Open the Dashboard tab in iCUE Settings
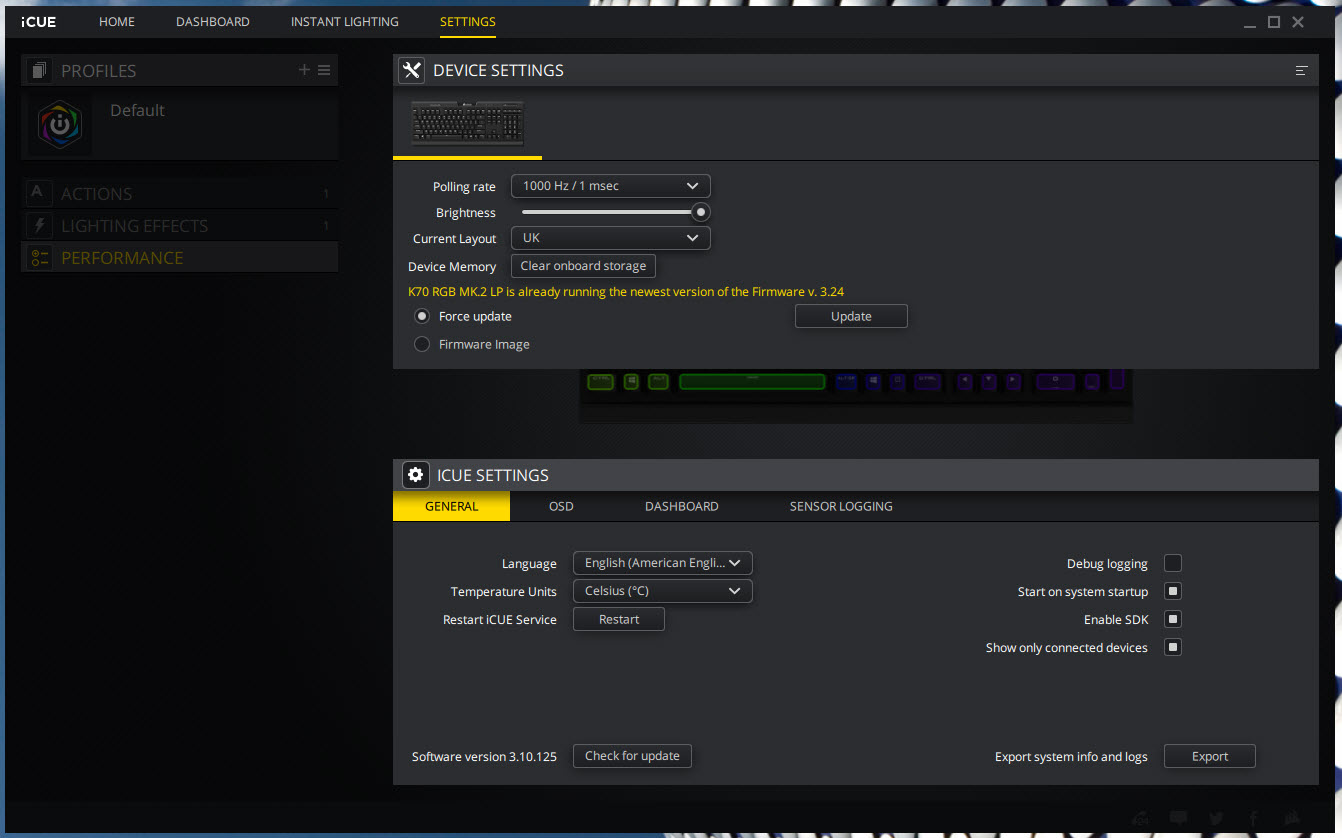Screen dimensions: 1342x838 (681, 506)
